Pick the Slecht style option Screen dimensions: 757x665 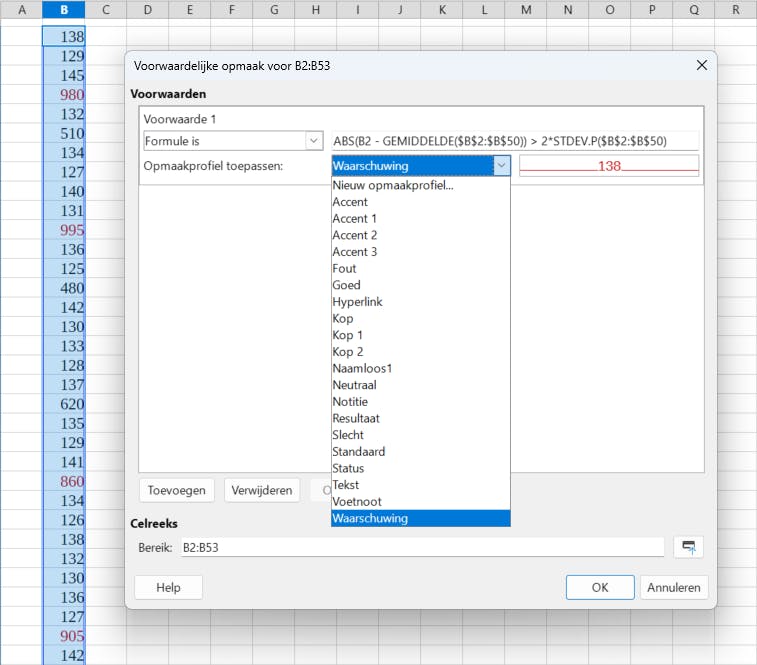[x=421, y=435]
